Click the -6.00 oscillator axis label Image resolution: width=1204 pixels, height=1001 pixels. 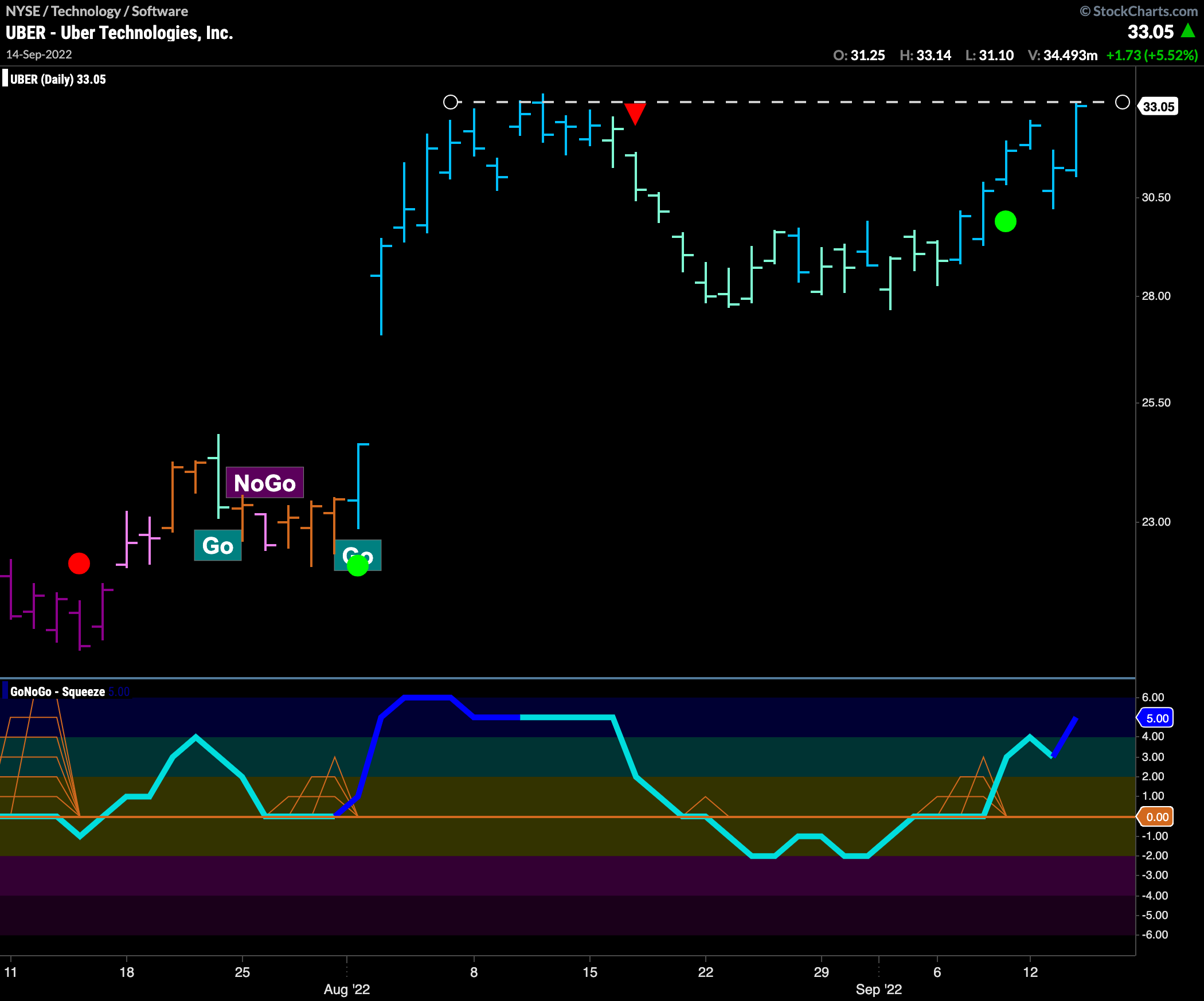tap(1154, 934)
